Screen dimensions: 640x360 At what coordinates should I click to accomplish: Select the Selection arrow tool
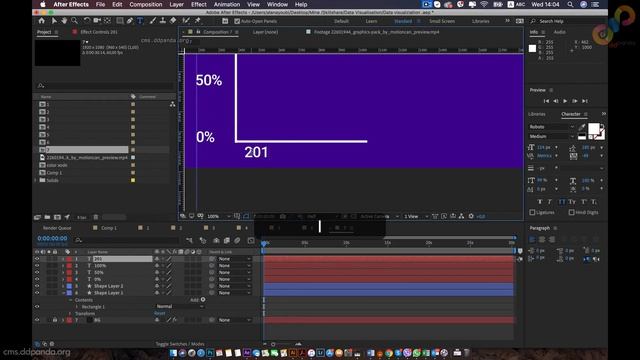tap(54, 20)
